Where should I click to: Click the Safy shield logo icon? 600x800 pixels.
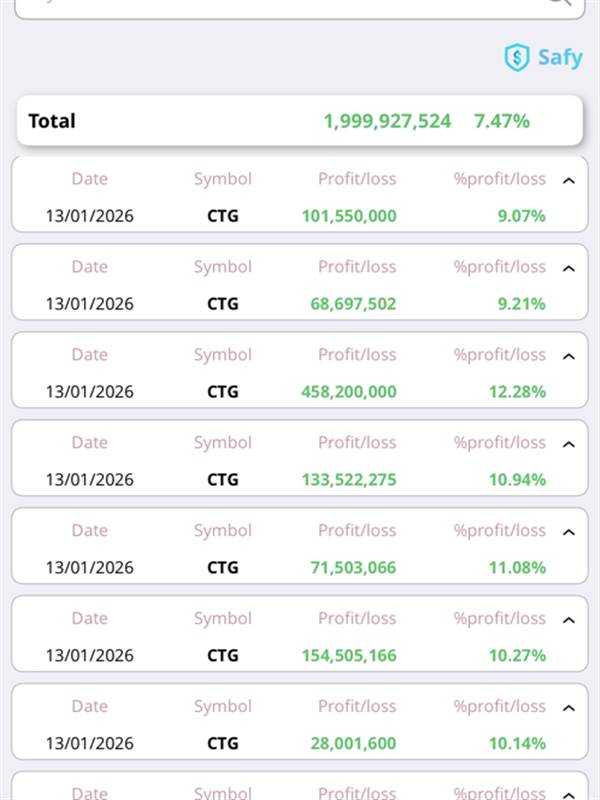coord(516,57)
